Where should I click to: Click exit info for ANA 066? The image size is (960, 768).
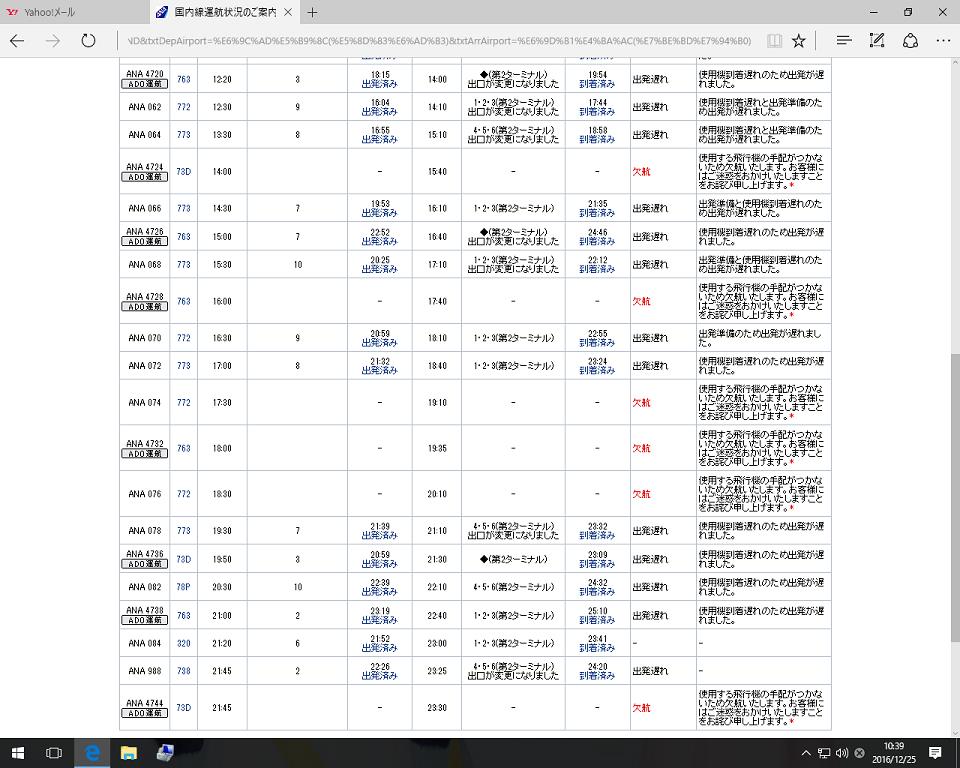513,208
